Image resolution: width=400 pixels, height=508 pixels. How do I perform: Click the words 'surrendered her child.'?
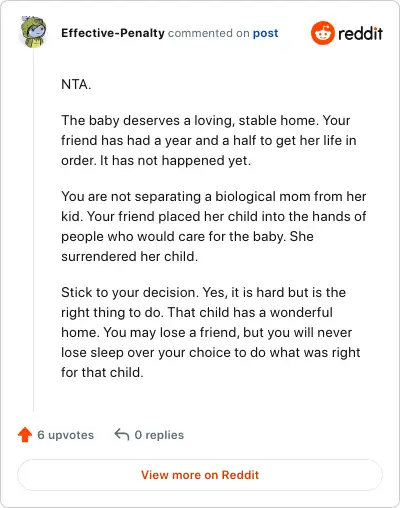(129, 256)
